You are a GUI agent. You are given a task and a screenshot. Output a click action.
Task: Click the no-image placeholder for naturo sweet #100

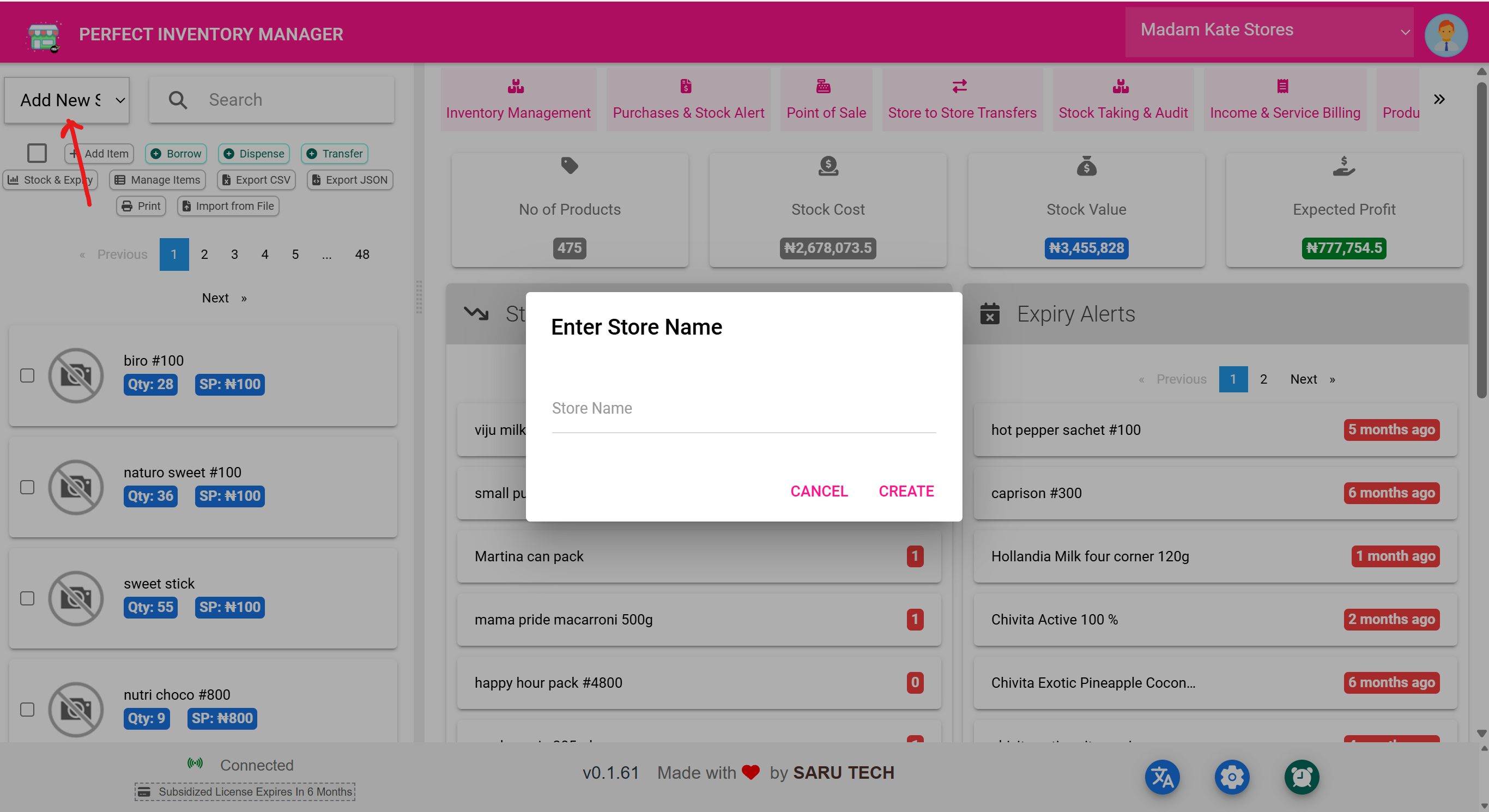click(76, 487)
